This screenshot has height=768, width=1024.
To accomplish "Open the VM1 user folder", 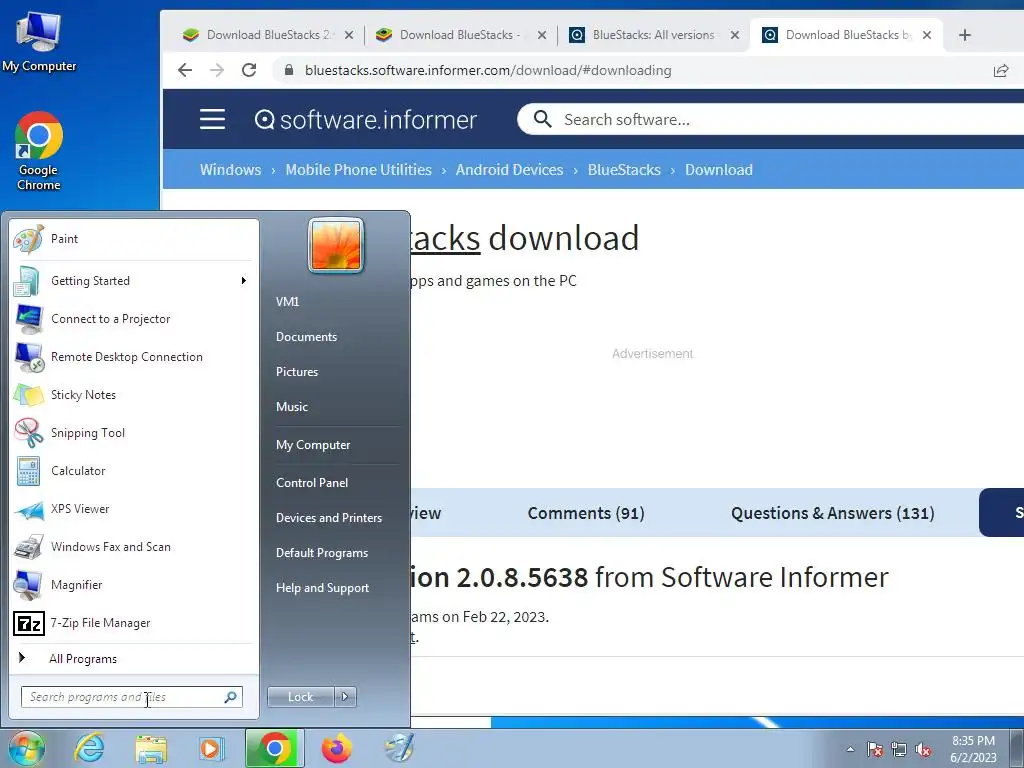I will (x=287, y=302).
